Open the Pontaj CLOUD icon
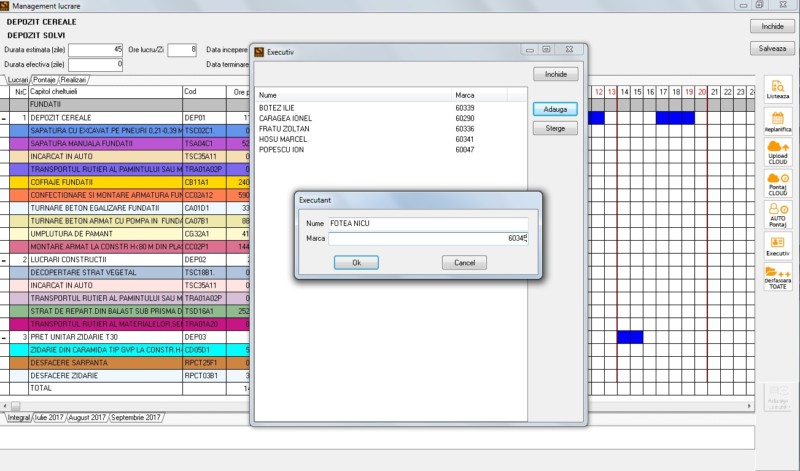The width and height of the screenshot is (800, 471). pyautogui.click(x=777, y=183)
